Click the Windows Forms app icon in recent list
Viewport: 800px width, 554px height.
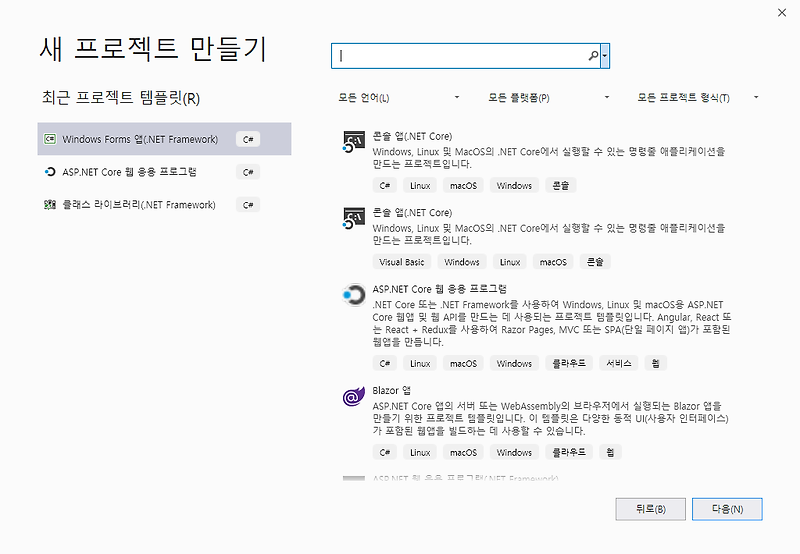(x=50, y=139)
